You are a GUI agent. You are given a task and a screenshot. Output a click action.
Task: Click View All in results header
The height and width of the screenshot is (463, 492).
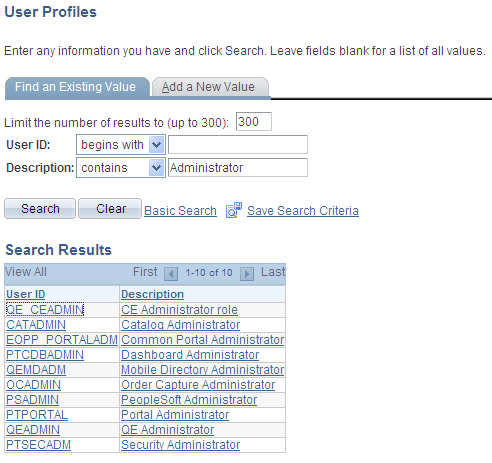pyautogui.click(x=26, y=272)
